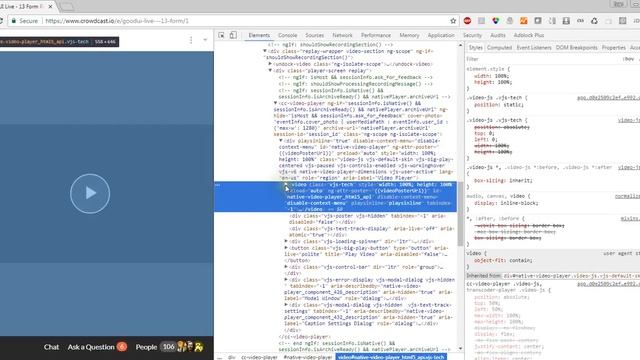Open the chevron dropdown above the video
Screen dimensions: 640x360
tap(205, 40)
